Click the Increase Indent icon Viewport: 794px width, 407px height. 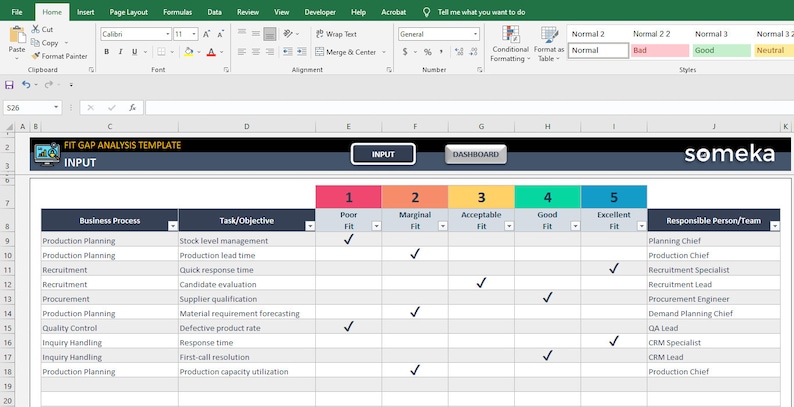[302, 52]
